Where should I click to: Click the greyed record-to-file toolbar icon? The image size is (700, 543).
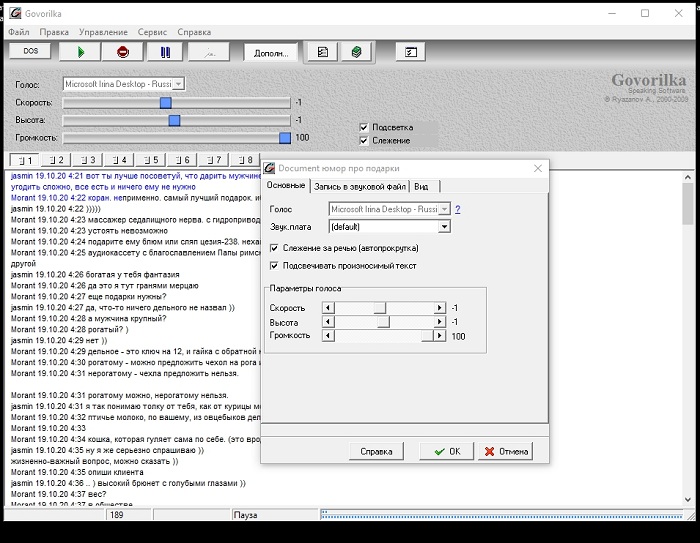click(x=209, y=52)
